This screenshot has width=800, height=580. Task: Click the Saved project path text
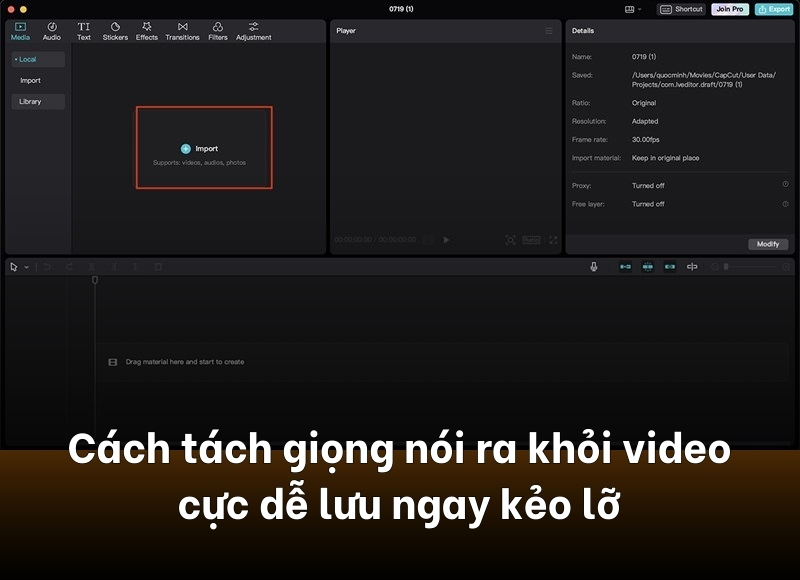point(704,80)
